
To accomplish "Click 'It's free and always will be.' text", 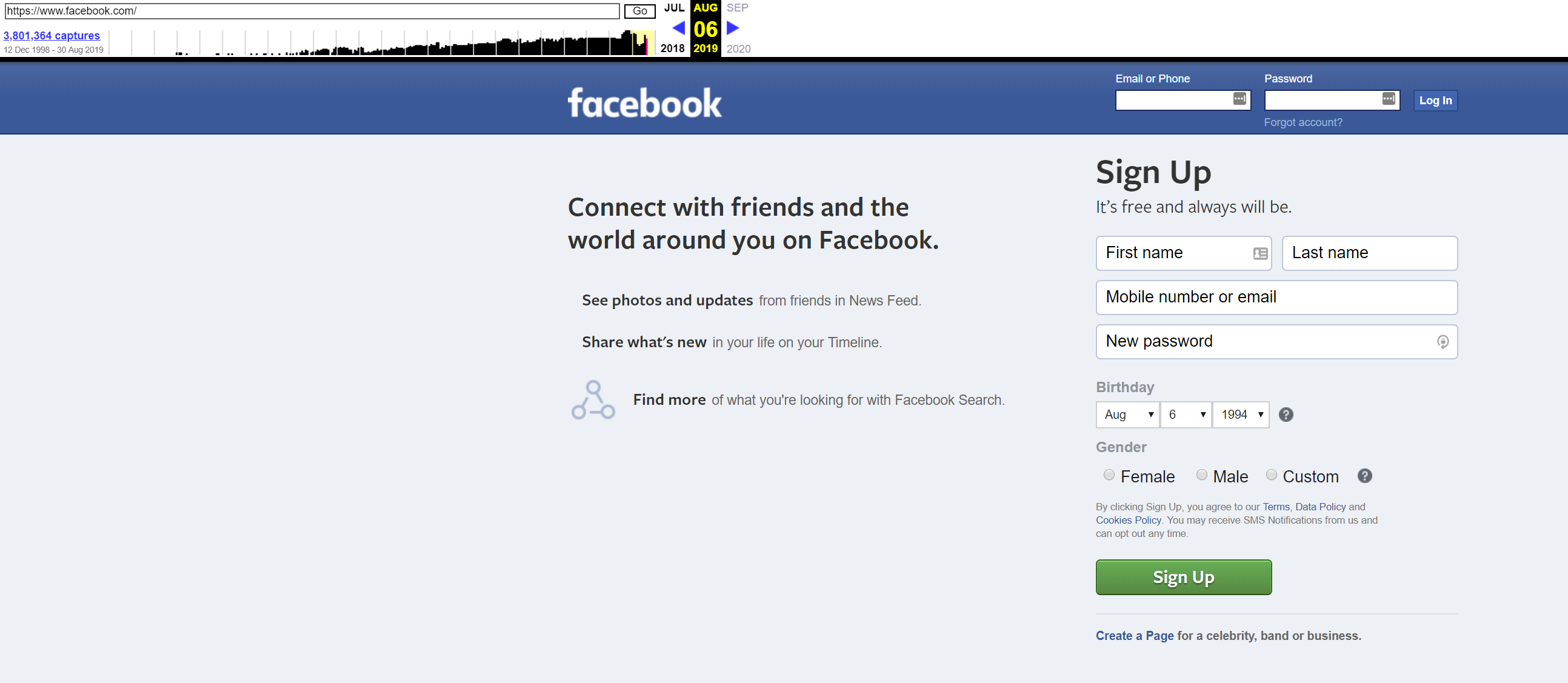I will point(1193,207).
